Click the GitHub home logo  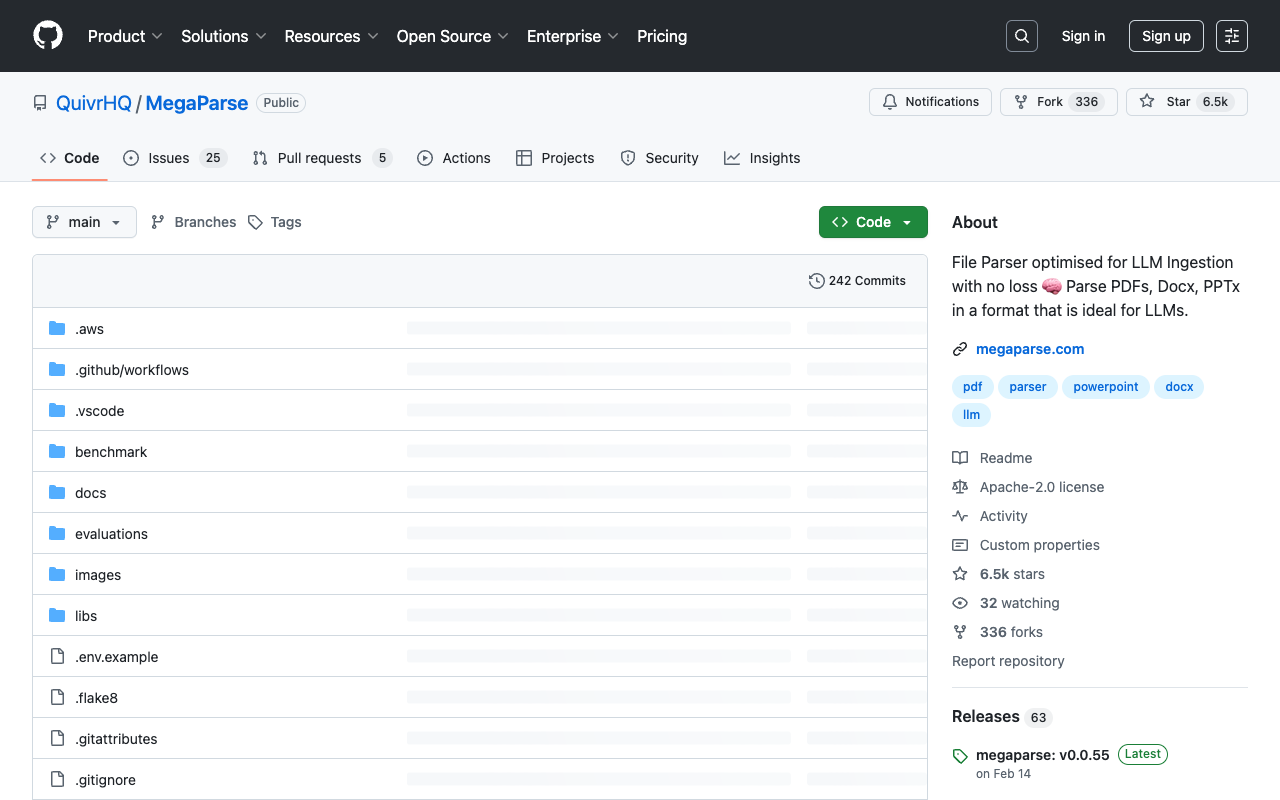pyautogui.click(x=47, y=36)
